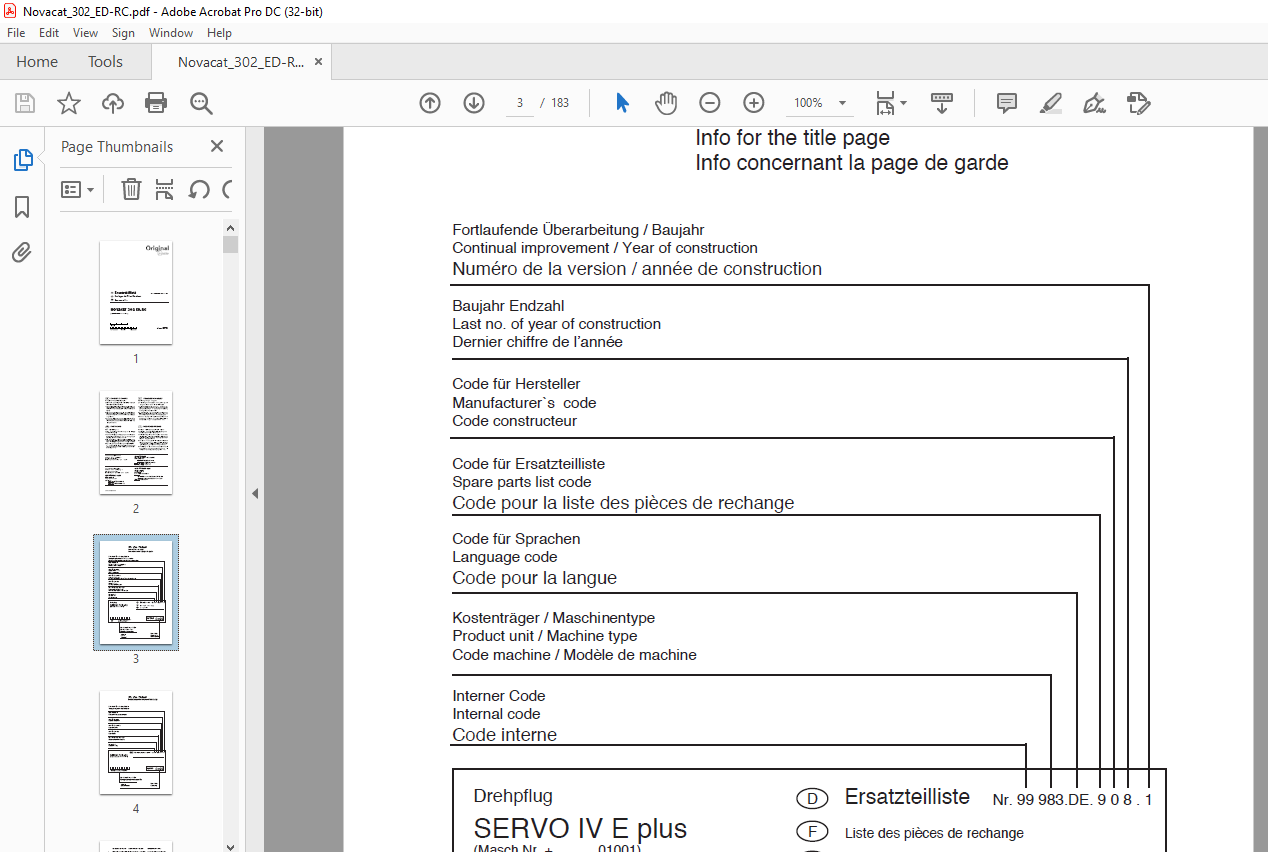This screenshot has width=1268, height=852.
Task: Add a sticky note comment
Action: point(1007,103)
